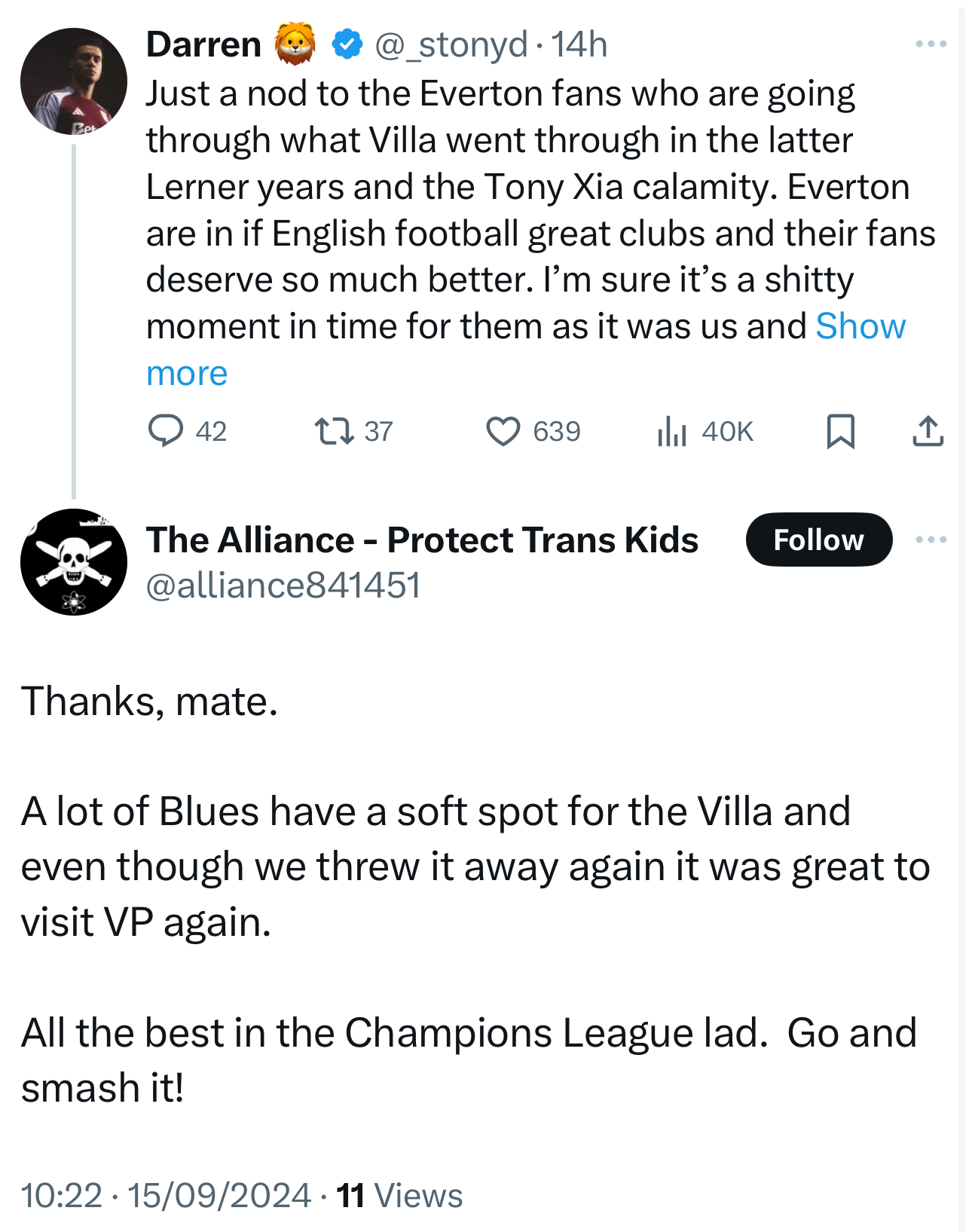Screen dimensions: 972x1232
Task: Open Darren's profile picture
Action: point(74,81)
